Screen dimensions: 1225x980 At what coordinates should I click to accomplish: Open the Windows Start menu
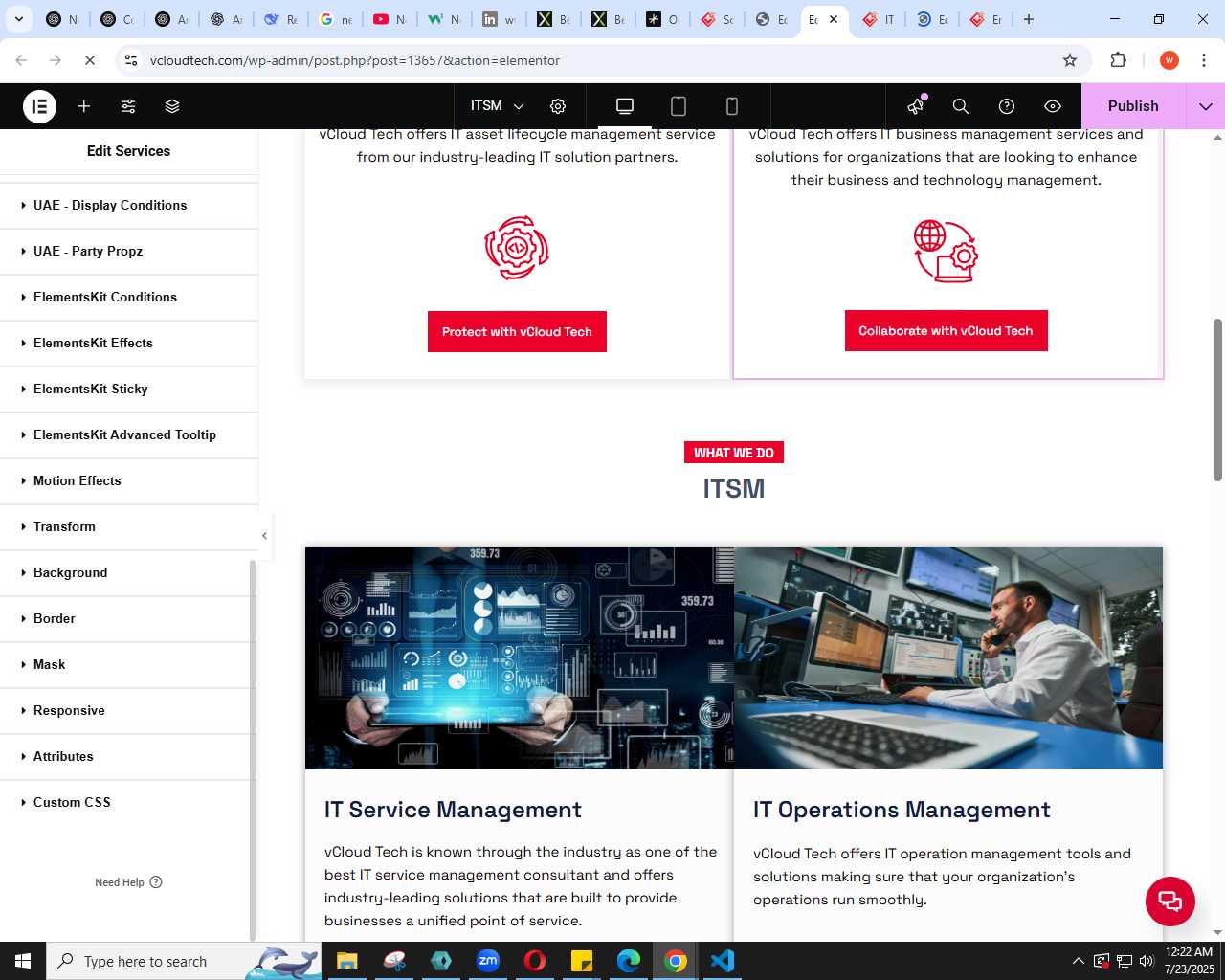[23, 961]
